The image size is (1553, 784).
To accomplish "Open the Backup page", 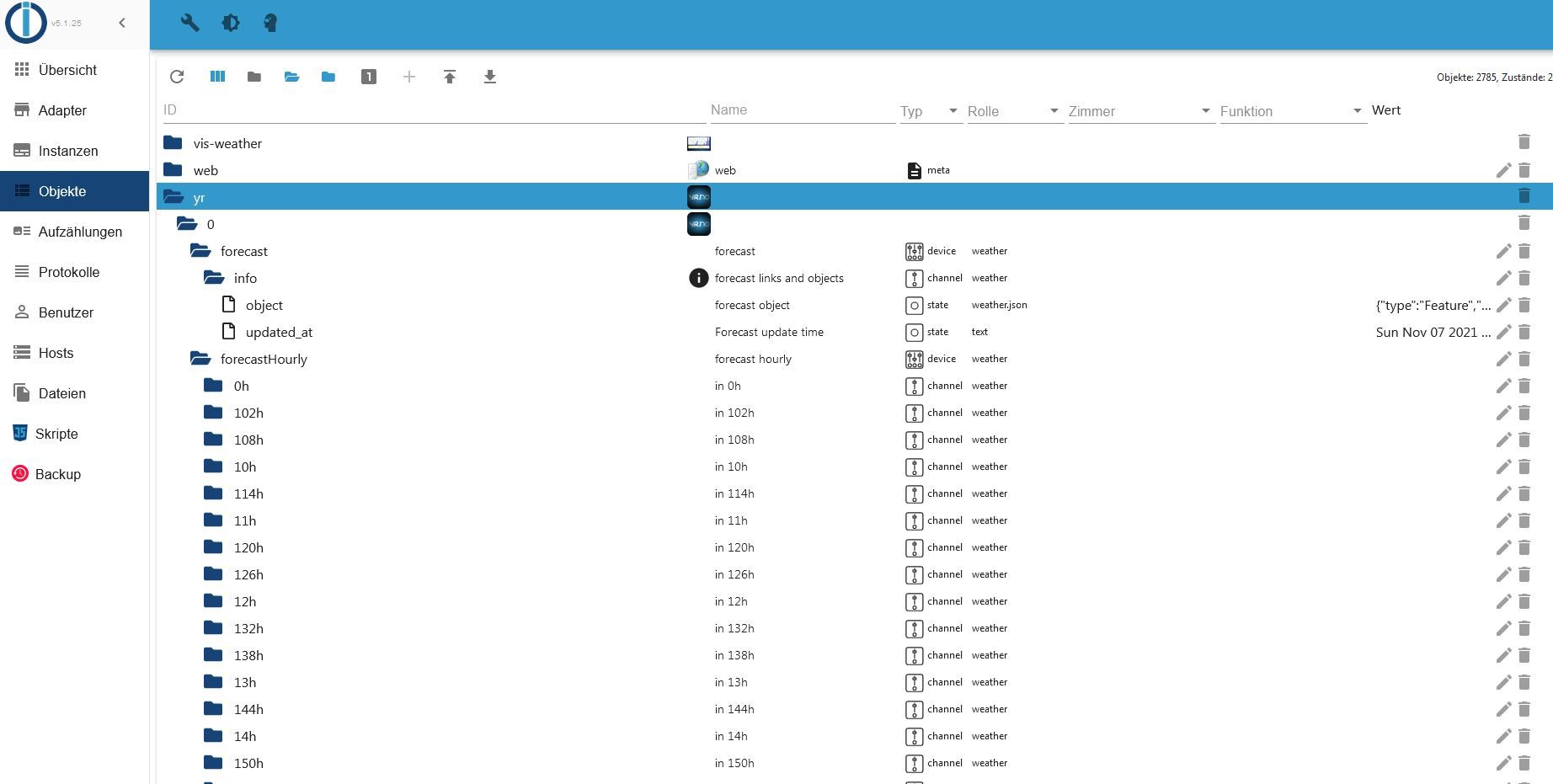I will pyautogui.click(x=74, y=474).
